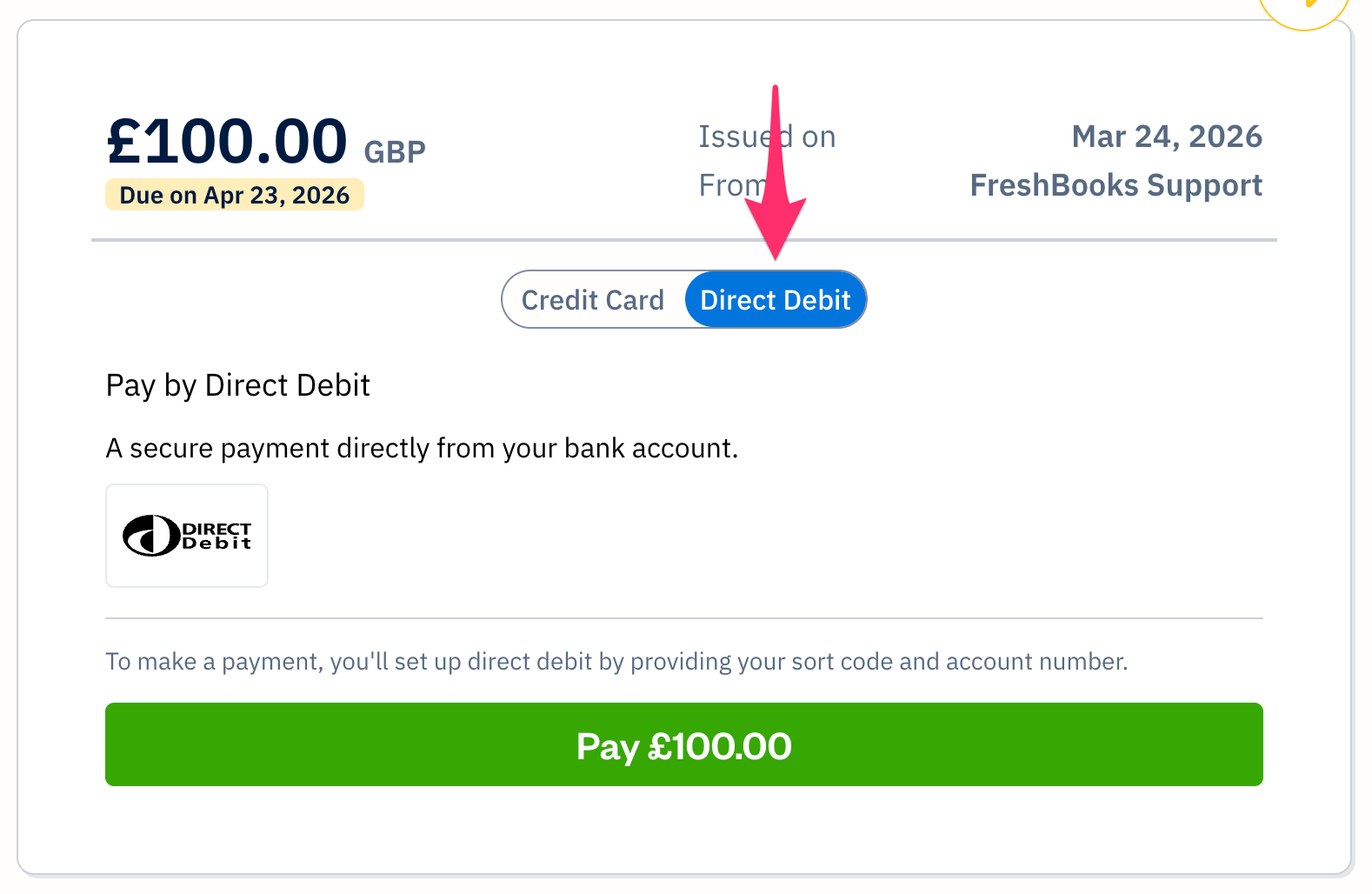Click the Mar 24, 2026 issue date
1372x894 pixels.
point(1167,136)
